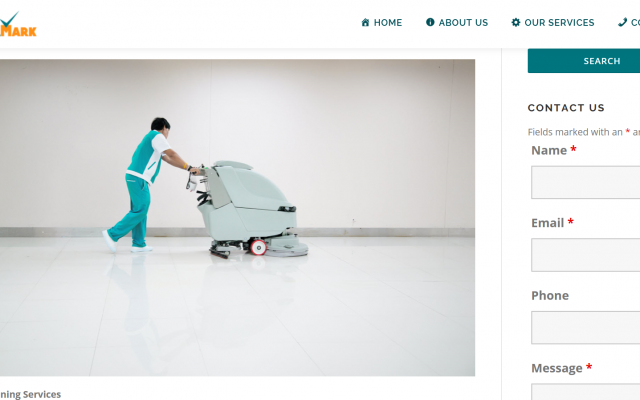
Task: Click into the Email input field
Action: (585, 255)
